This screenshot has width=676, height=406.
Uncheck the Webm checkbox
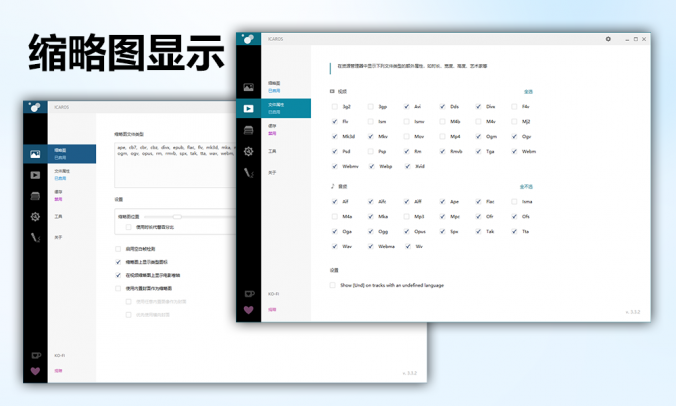[x=514, y=151]
